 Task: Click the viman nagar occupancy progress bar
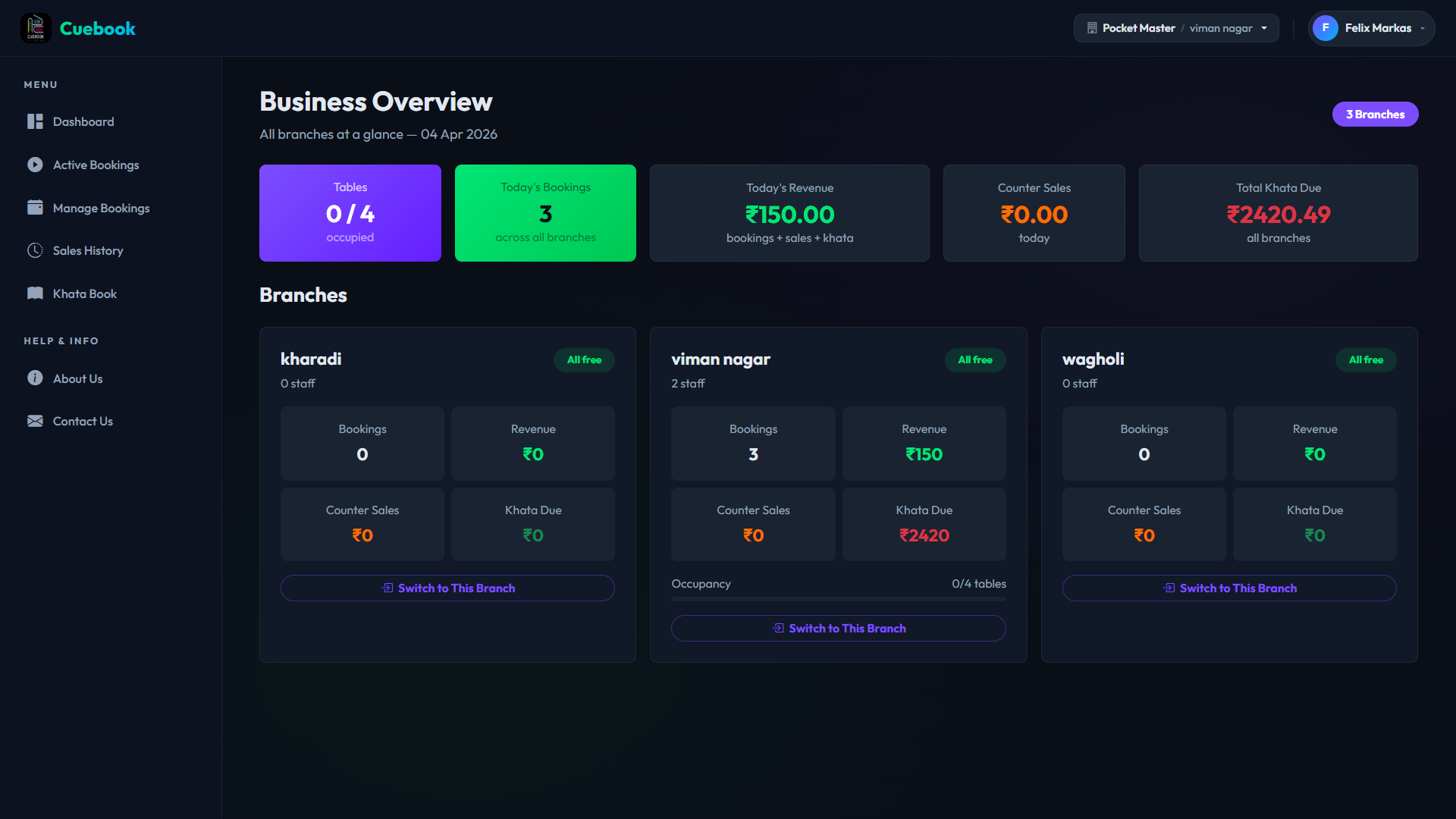point(838,599)
